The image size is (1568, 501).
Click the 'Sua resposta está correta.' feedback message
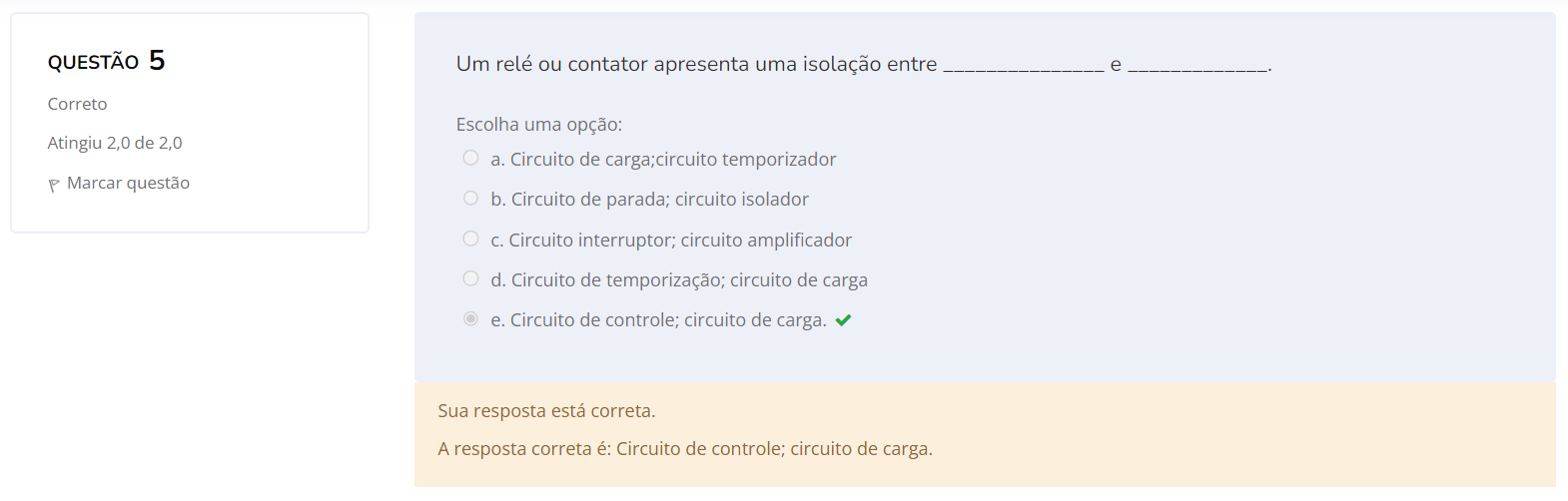pyautogui.click(x=546, y=411)
